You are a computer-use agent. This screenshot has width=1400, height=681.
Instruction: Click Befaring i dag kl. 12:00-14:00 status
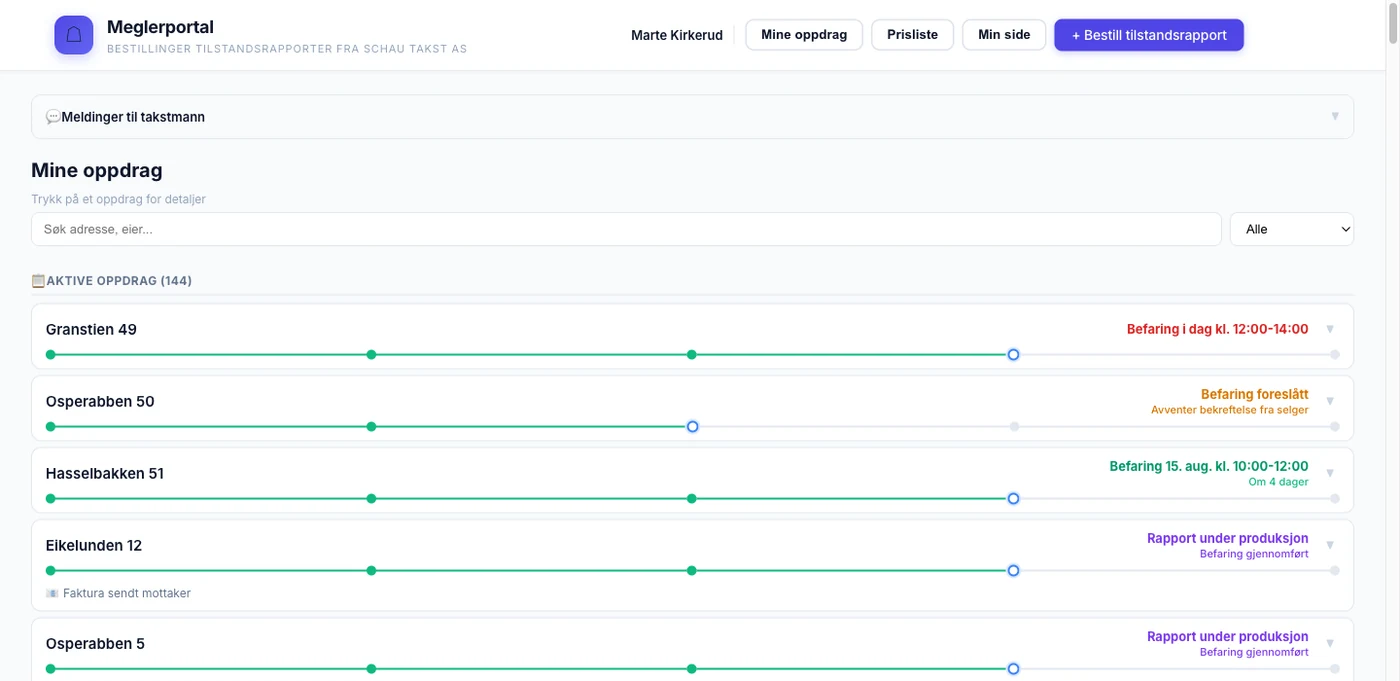(1217, 329)
